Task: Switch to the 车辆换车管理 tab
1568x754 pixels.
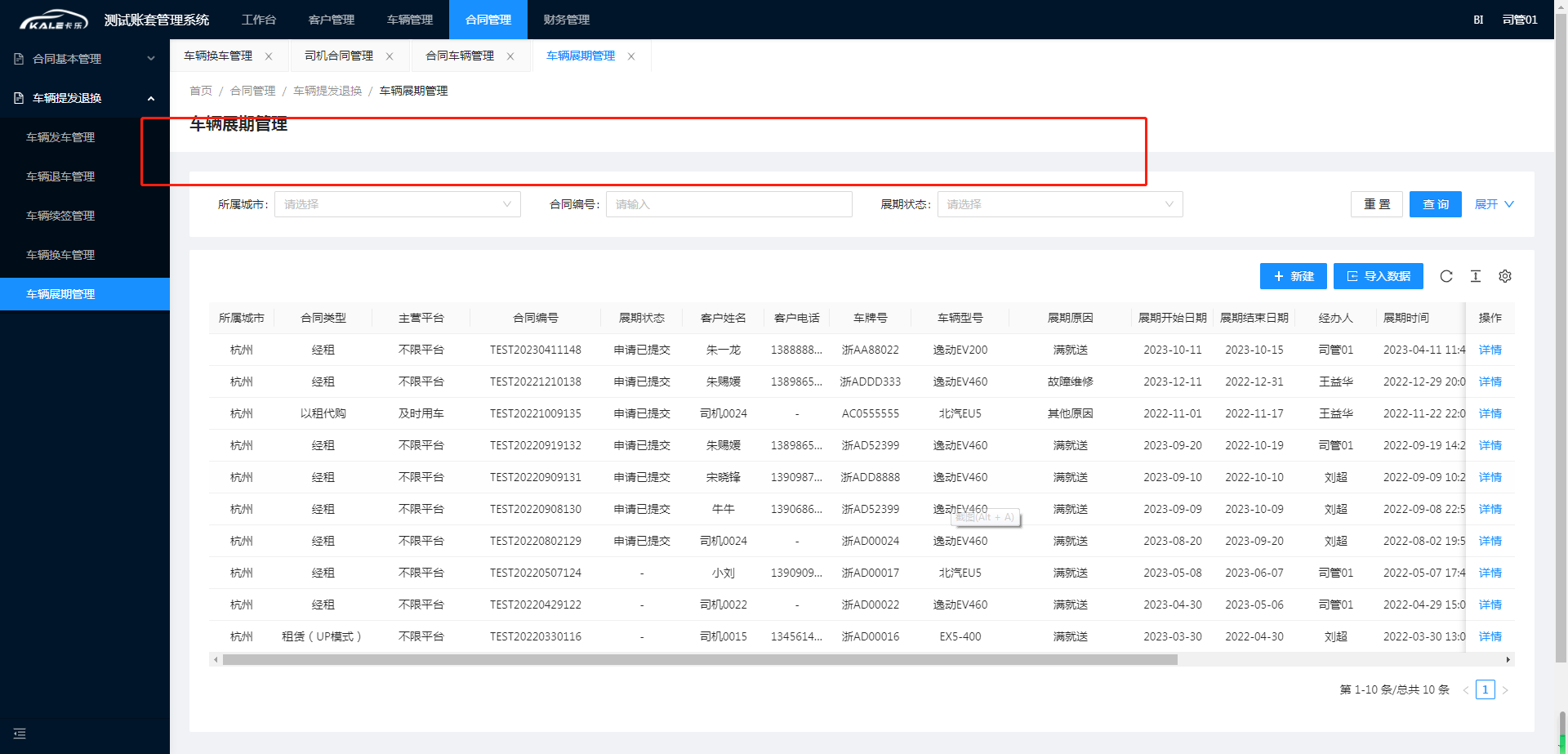Action: click(x=218, y=56)
